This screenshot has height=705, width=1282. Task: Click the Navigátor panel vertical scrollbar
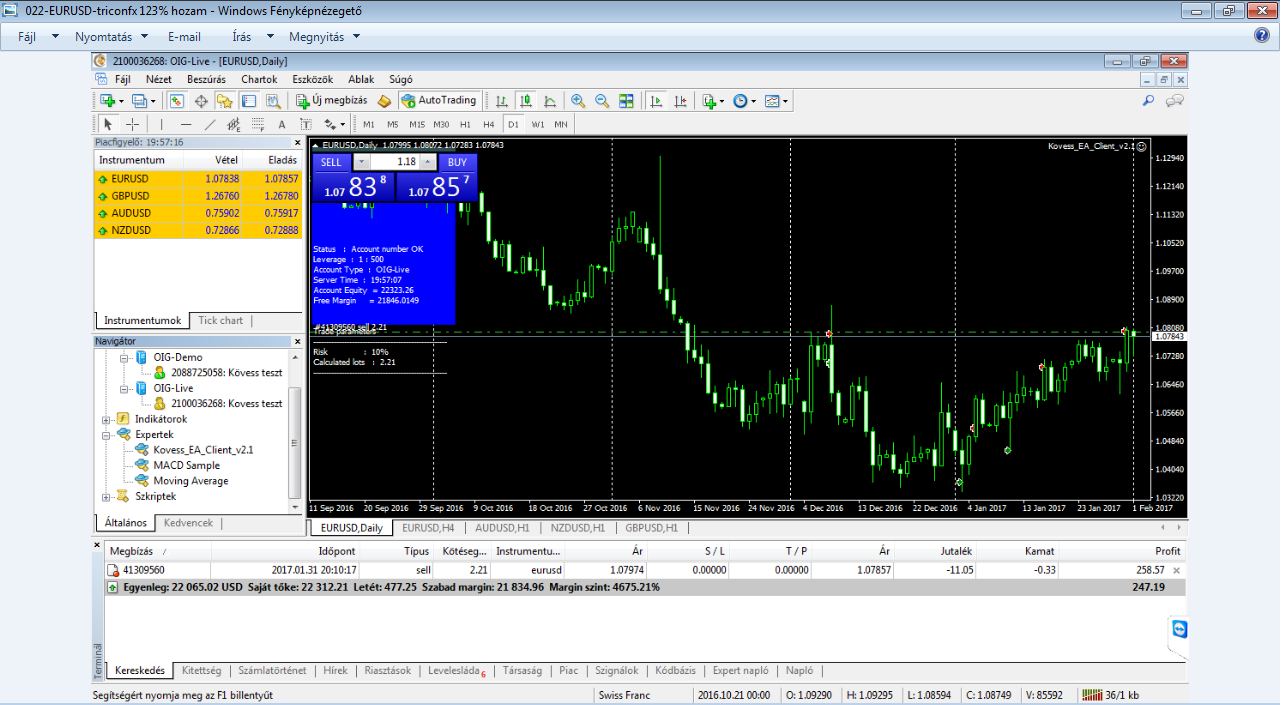[294, 440]
